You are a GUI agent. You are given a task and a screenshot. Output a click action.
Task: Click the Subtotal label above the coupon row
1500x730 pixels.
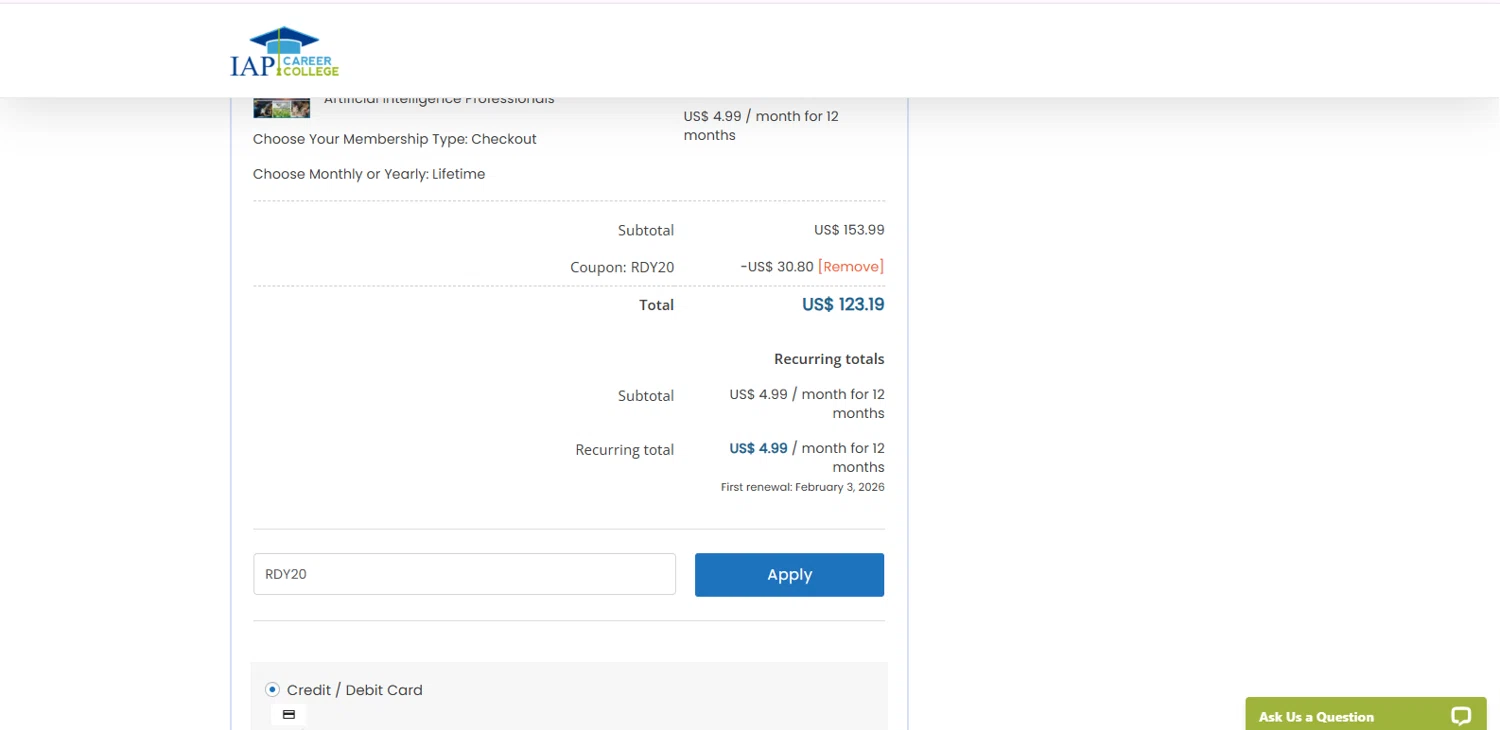click(646, 230)
